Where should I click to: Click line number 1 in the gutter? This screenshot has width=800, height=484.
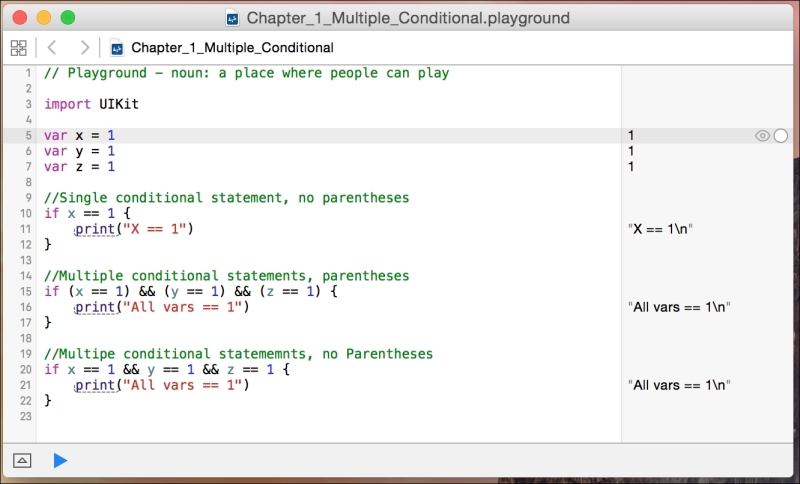[x=29, y=73]
